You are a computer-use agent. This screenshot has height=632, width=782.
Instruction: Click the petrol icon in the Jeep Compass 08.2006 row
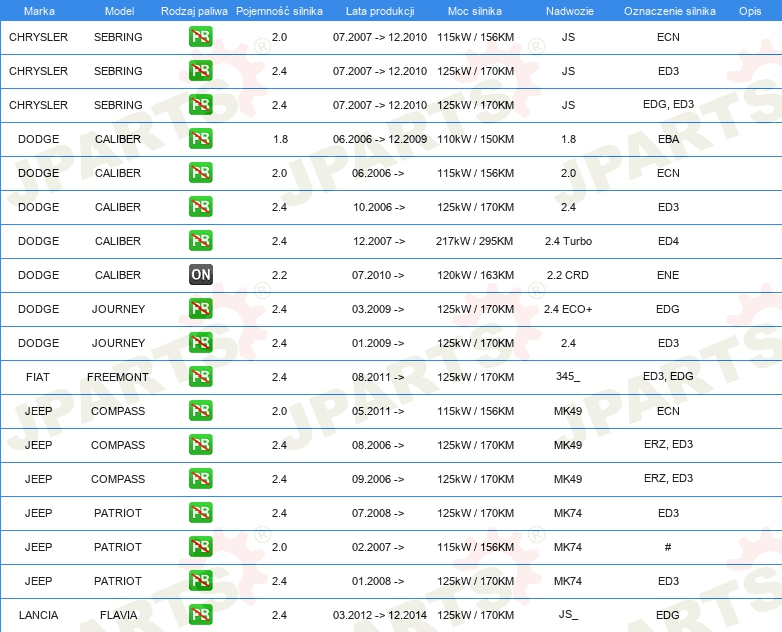(x=200, y=444)
